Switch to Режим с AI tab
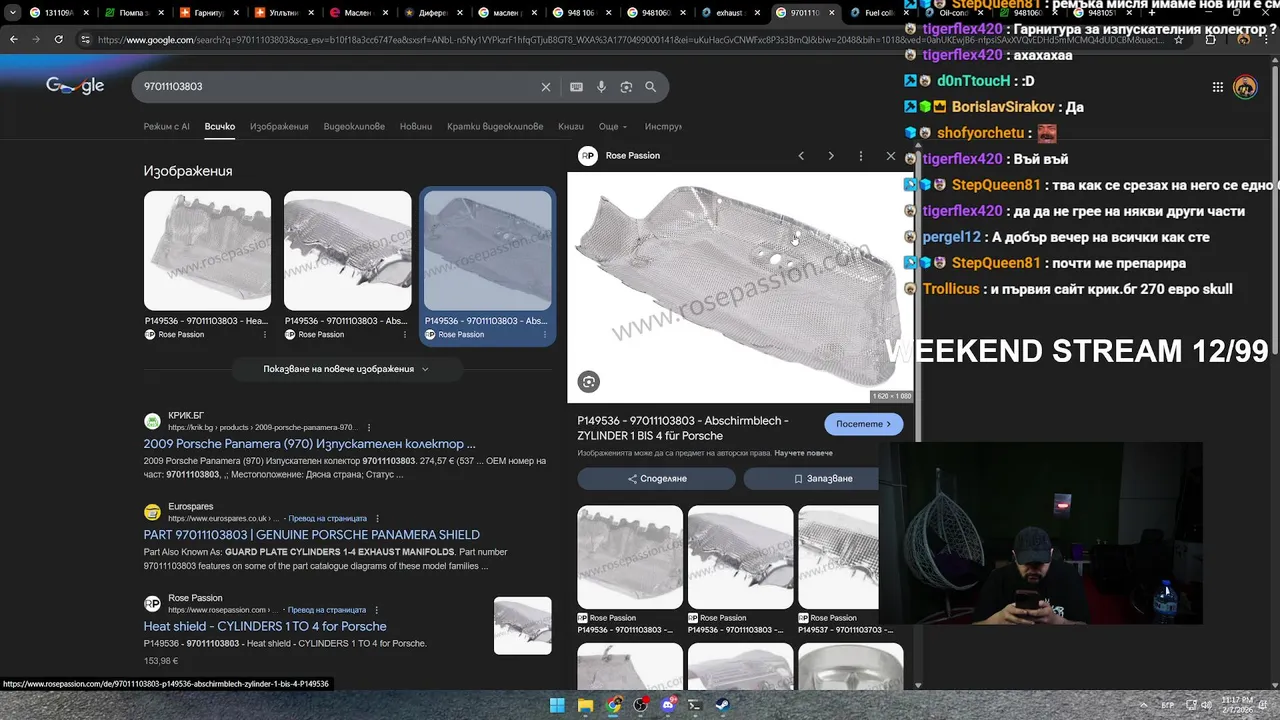 point(166,127)
